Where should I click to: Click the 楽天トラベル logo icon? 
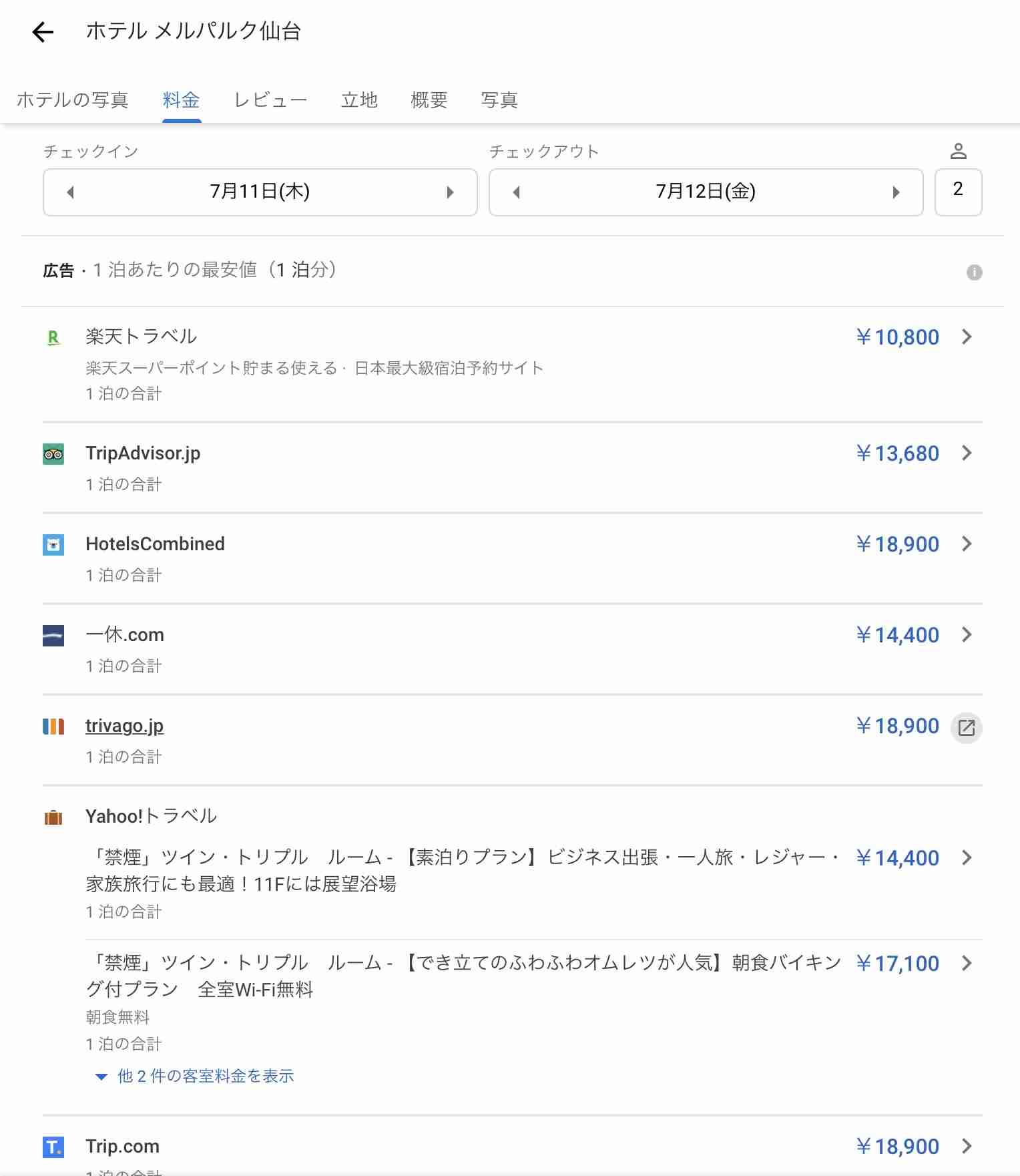(53, 338)
